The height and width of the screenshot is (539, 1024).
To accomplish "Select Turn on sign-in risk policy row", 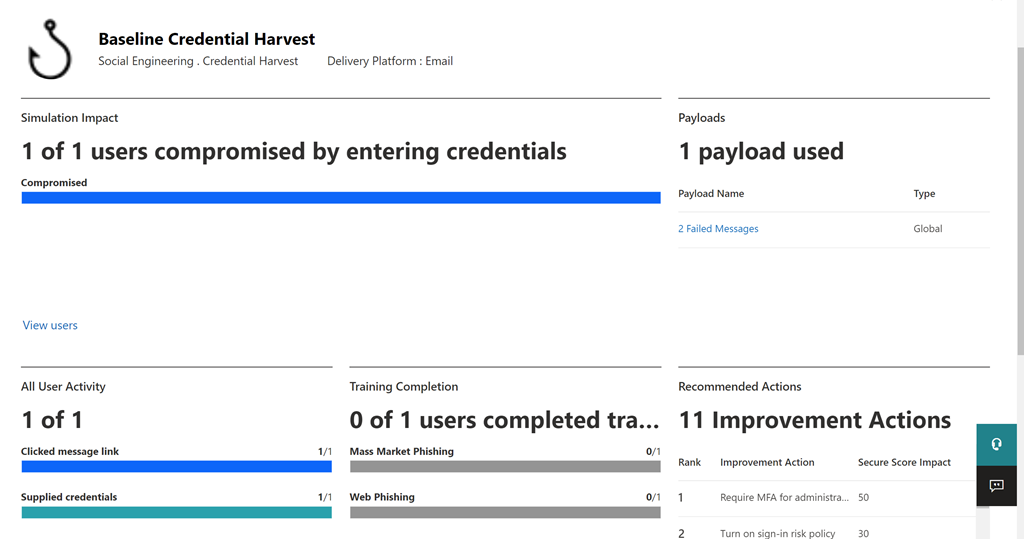I will [x=777, y=533].
